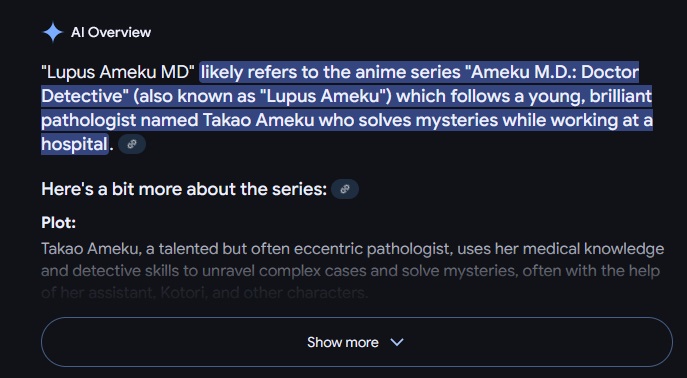This screenshot has height=378, width=687.
Task: Click "Takao Ameku" in the highlighted paragraph
Action: pos(259,120)
